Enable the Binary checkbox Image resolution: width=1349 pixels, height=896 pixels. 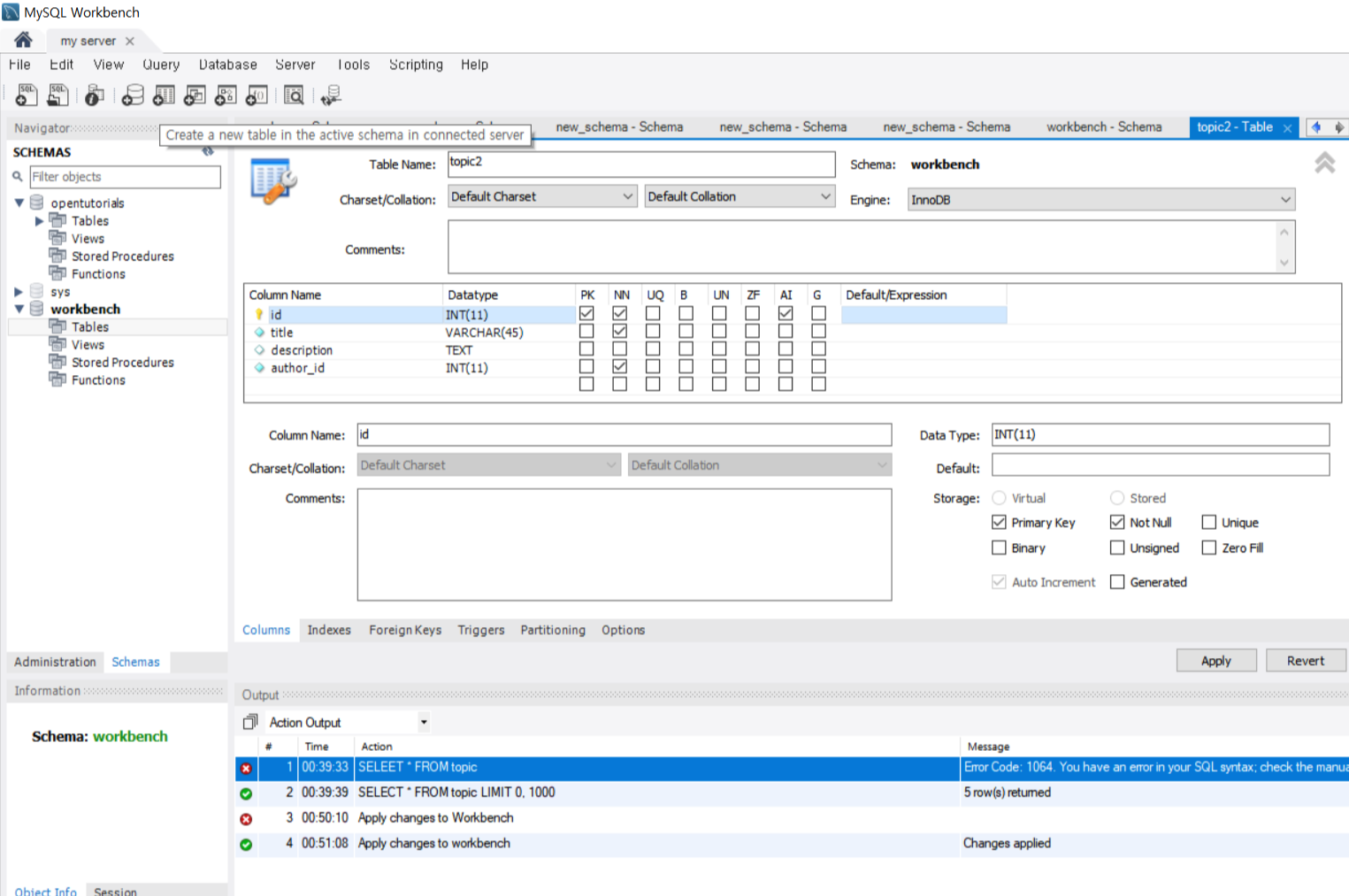pos(999,548)
